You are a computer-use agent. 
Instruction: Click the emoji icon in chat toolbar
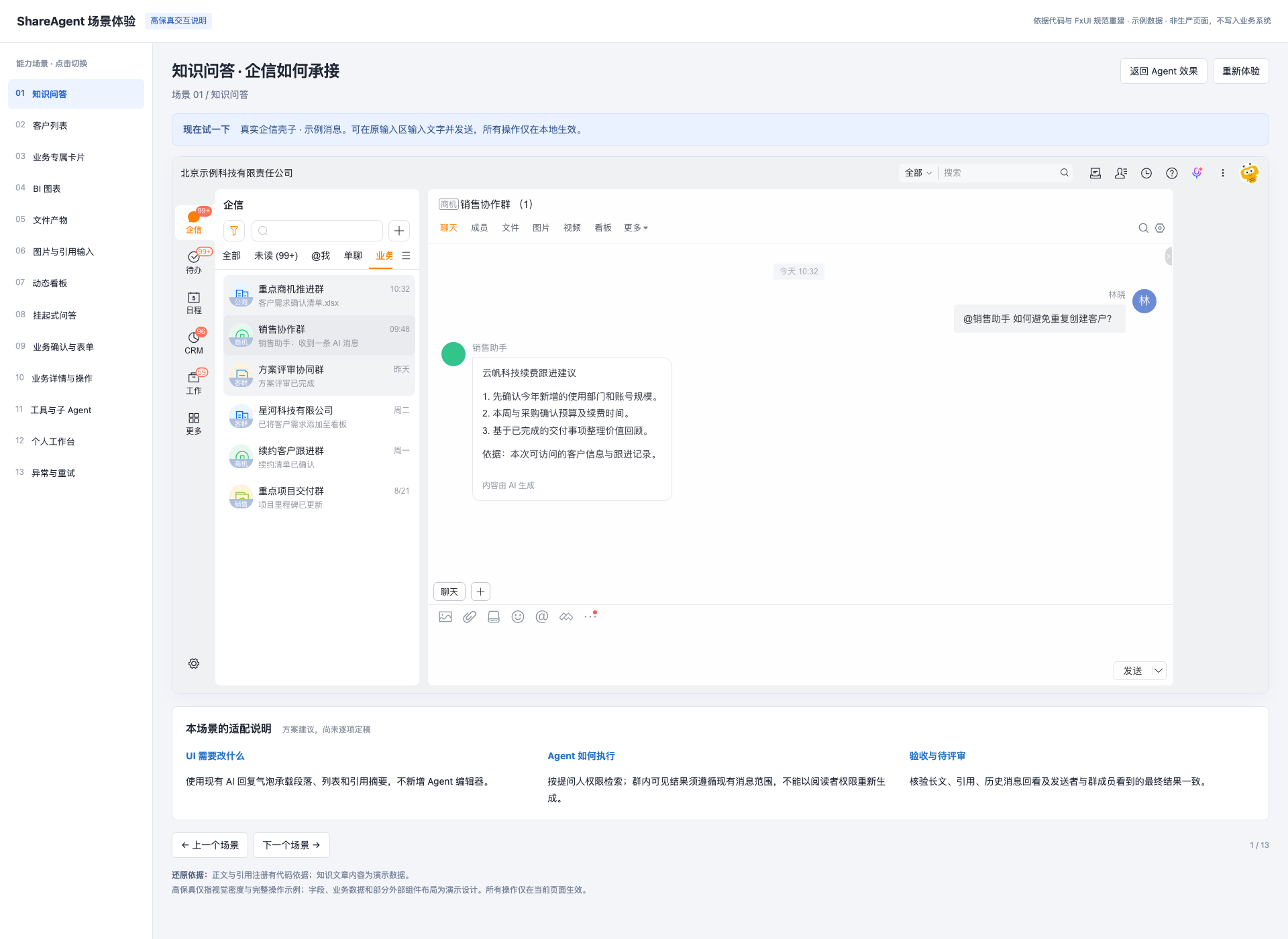pyautogui.click(x=518, y=616)
